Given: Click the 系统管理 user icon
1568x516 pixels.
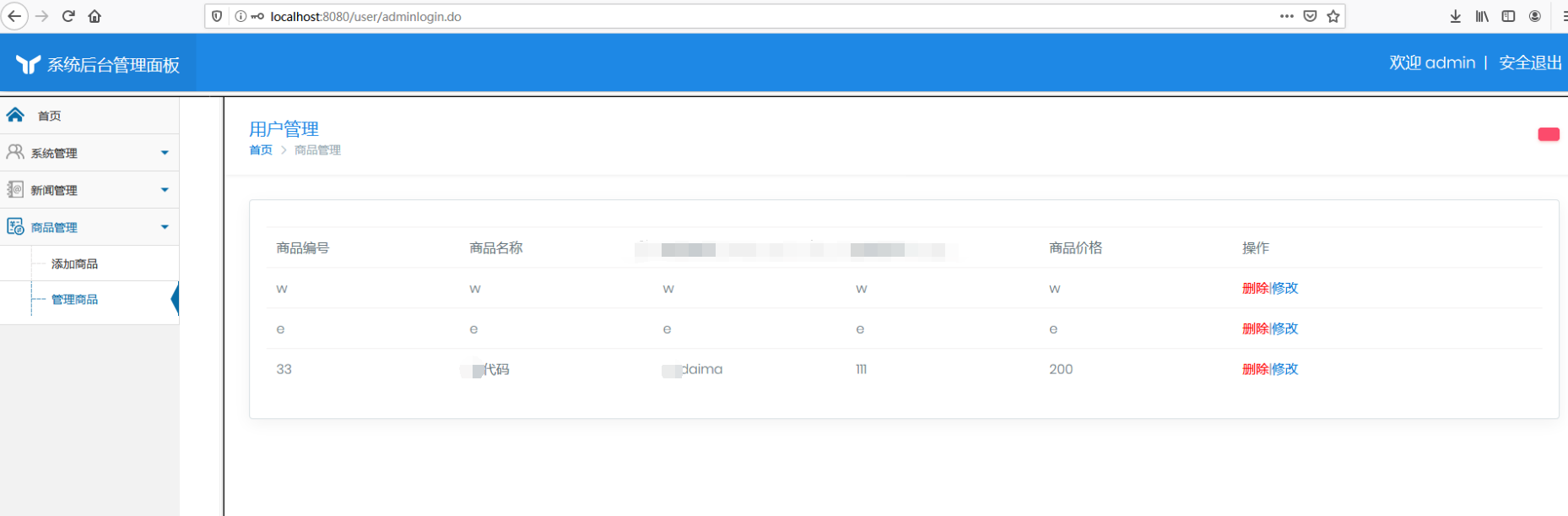Looking at the screenshot, I should coord(15,152).
